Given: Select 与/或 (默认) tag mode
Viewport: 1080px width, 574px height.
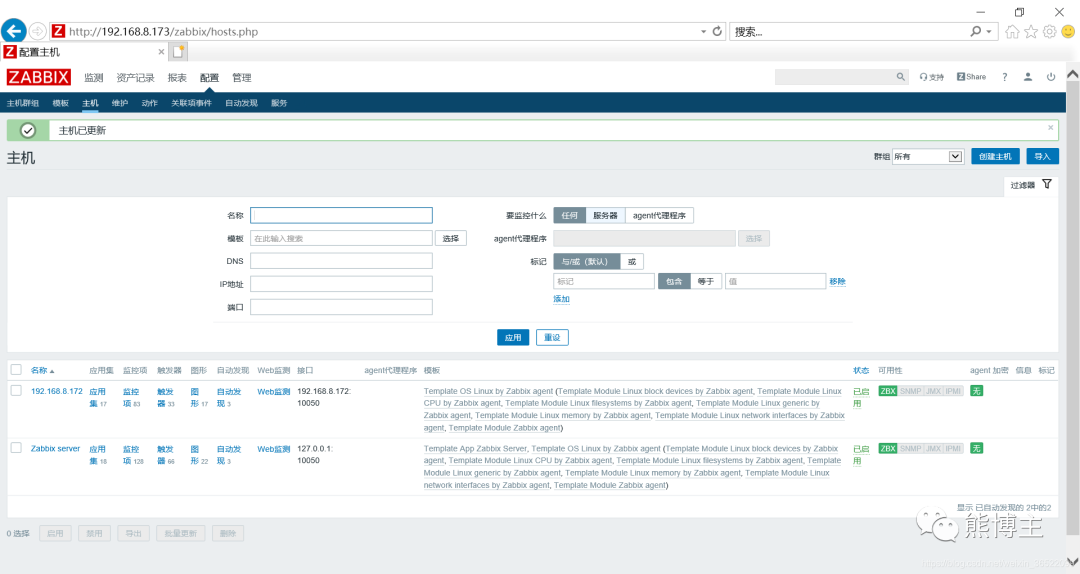Looking at the screenshot, I should coord(587,262).
